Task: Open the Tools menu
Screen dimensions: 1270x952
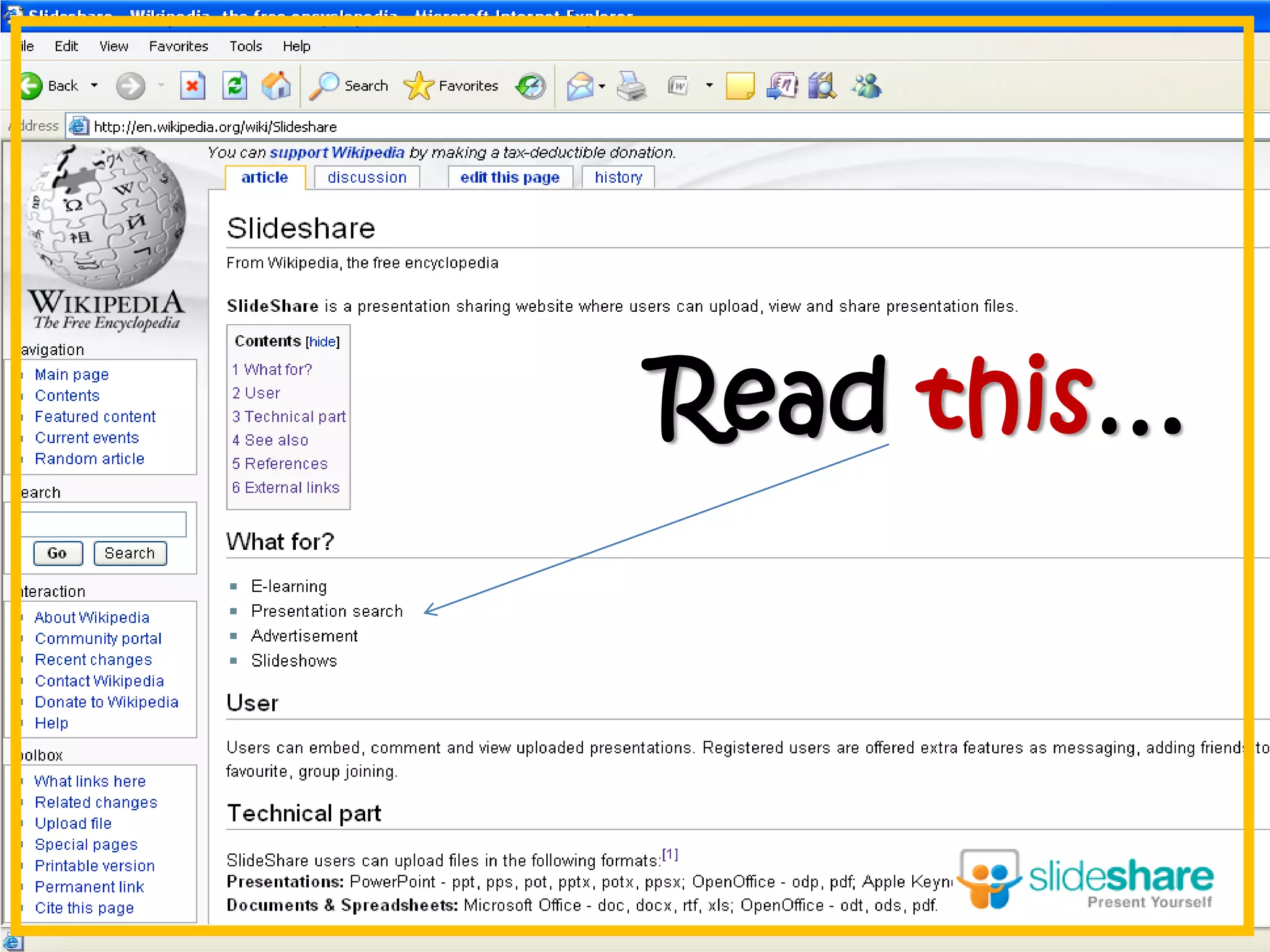Action: [x=246, y=46]
